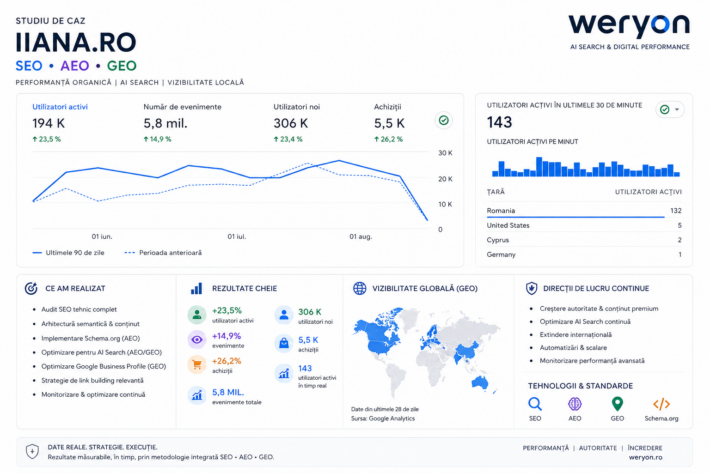The width and height of the screenshot is (710, 473).
Task: Click the target icon next to CE AM REALIZAT
Action: pyautogui.click(x=31, y=288)
